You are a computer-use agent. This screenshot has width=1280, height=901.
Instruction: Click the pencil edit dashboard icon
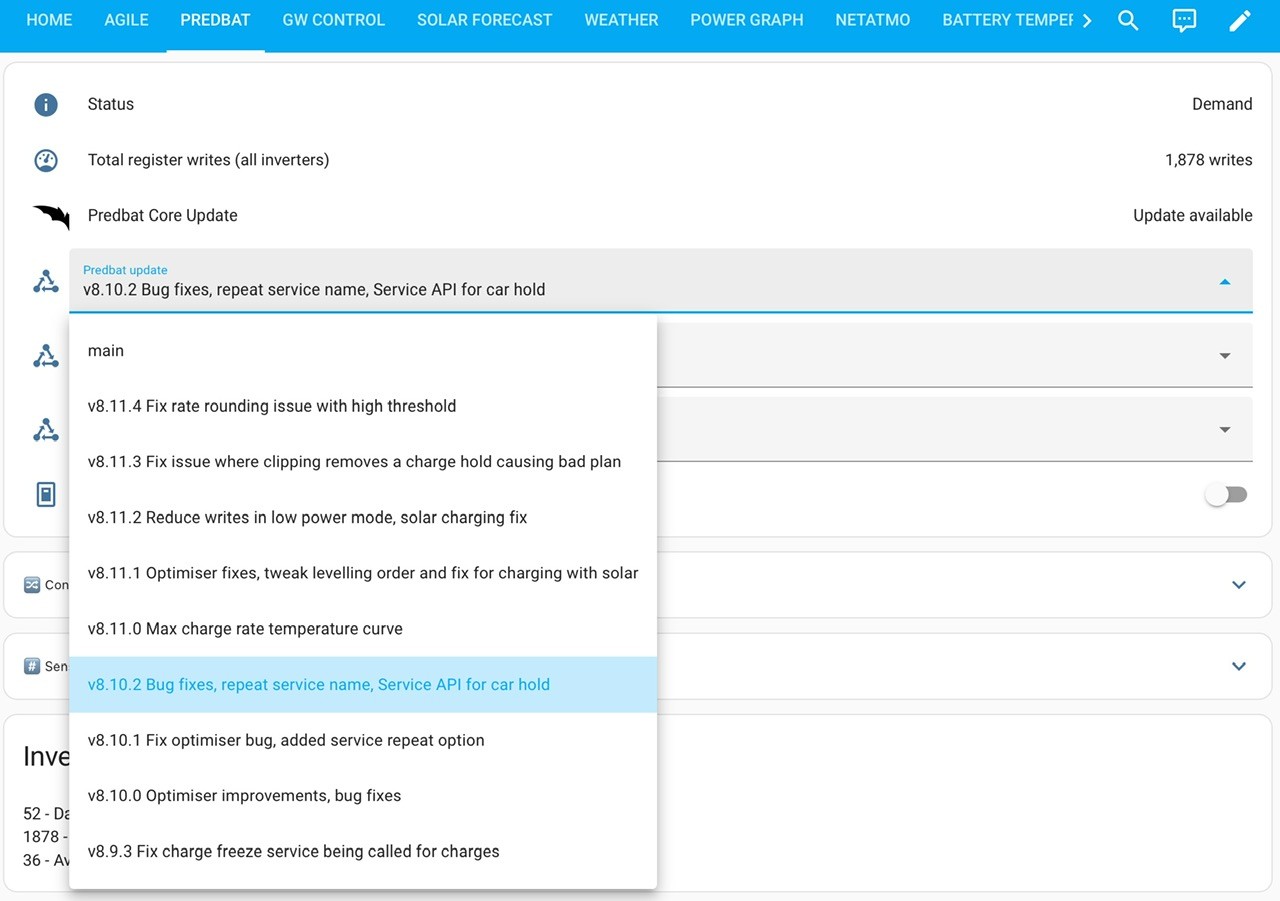[x=1240, y=20]
